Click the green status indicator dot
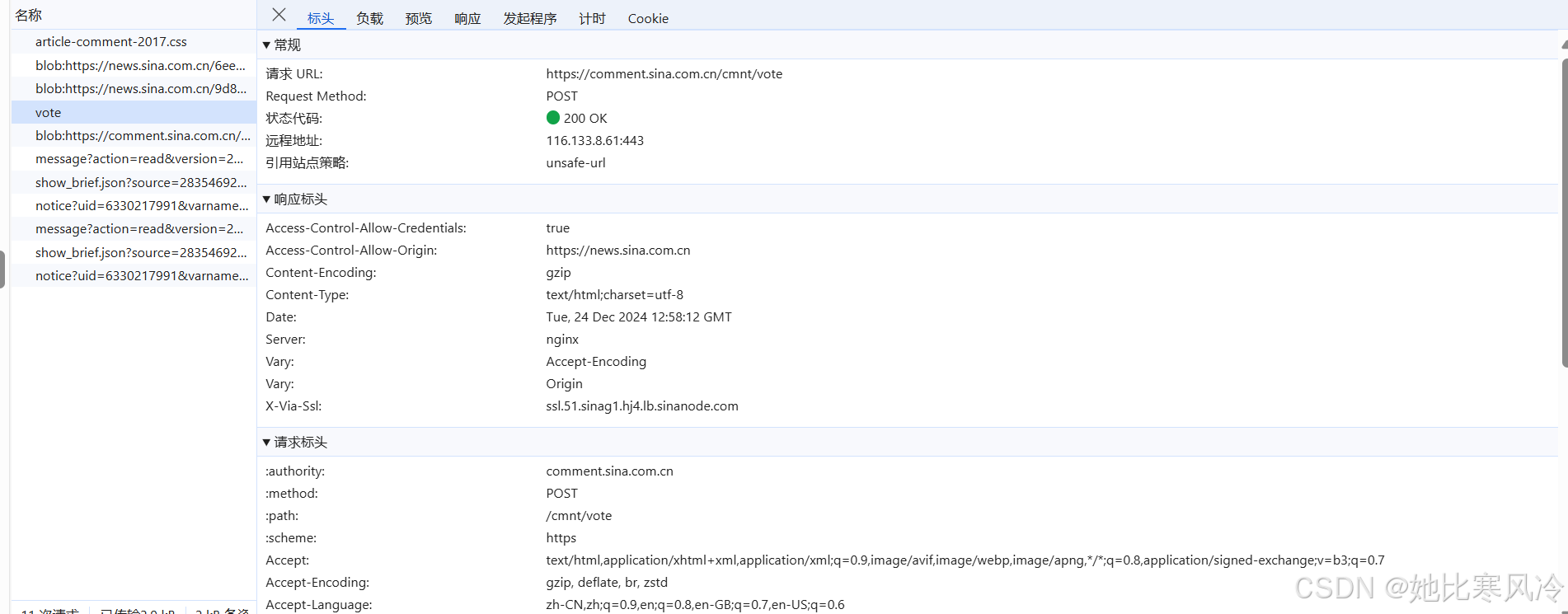 (553, 117)
